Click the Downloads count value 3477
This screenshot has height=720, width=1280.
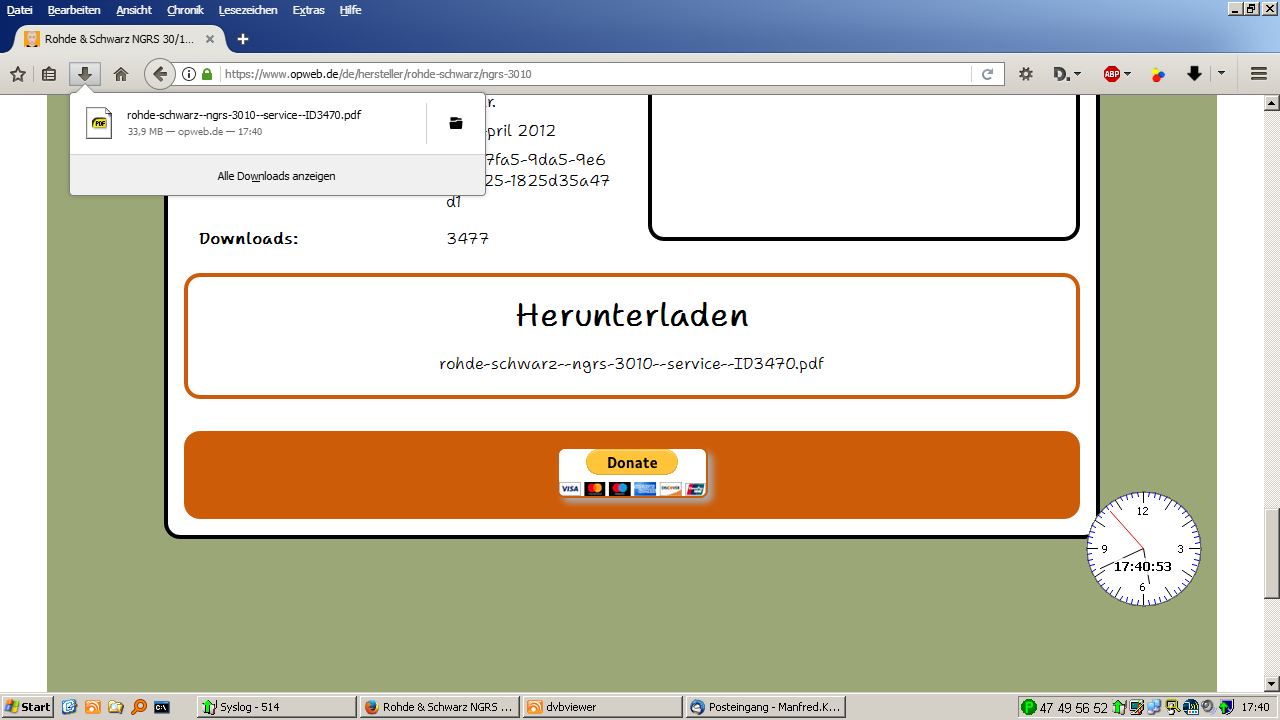(468, 239)
